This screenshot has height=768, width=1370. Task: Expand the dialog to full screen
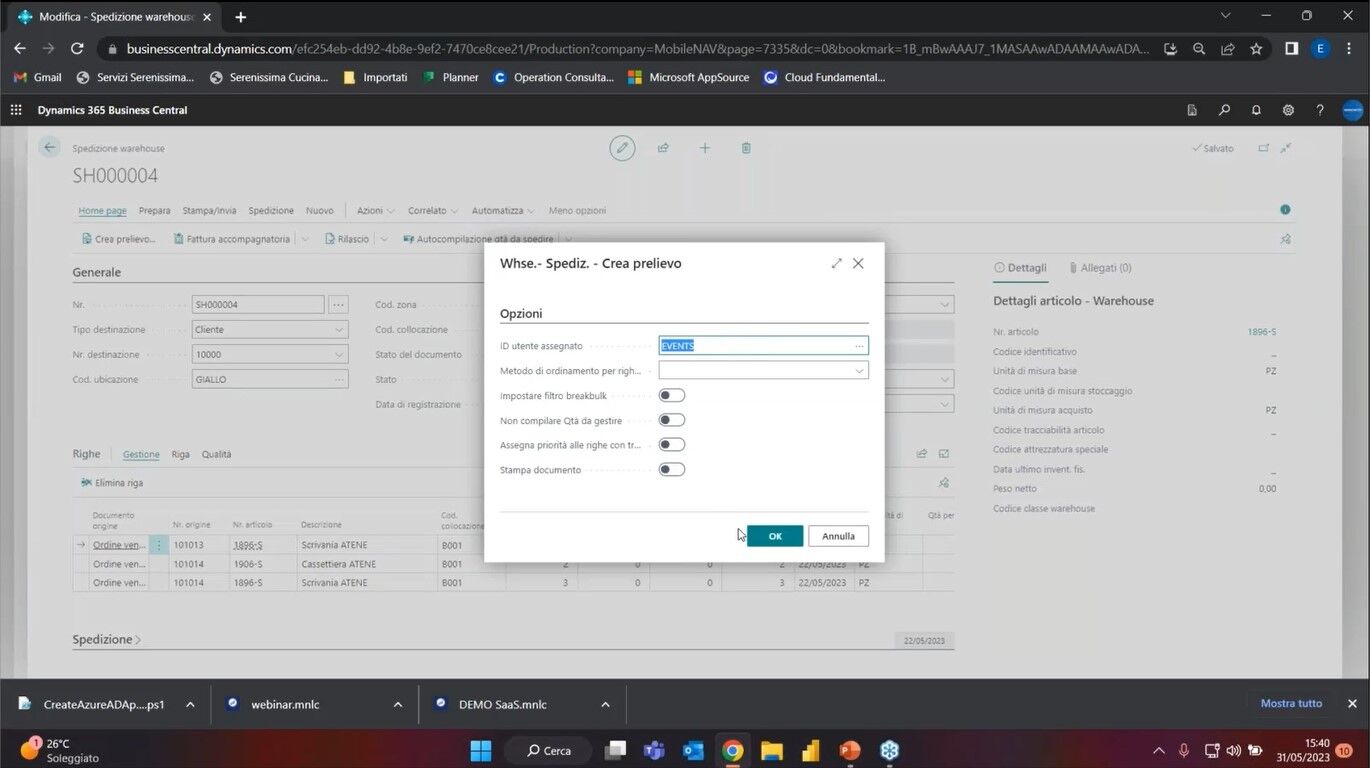click(836, 264)
